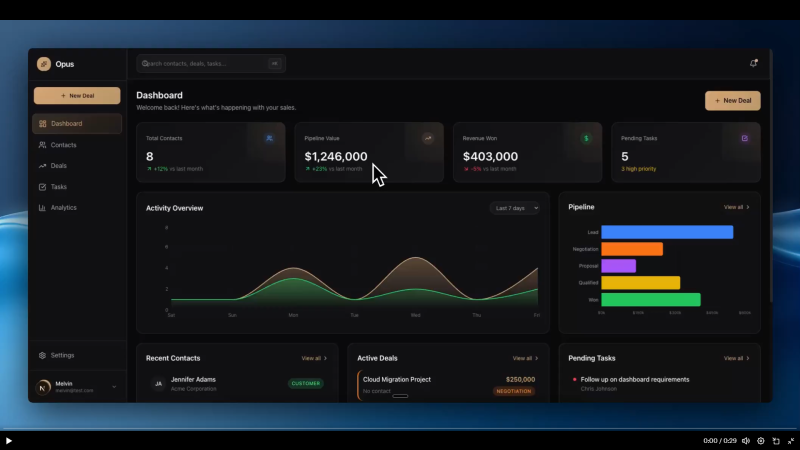Screen dimensions: 800x450
Task: Open the Last 7 days dropdown
Action: (x=515, y=208)
